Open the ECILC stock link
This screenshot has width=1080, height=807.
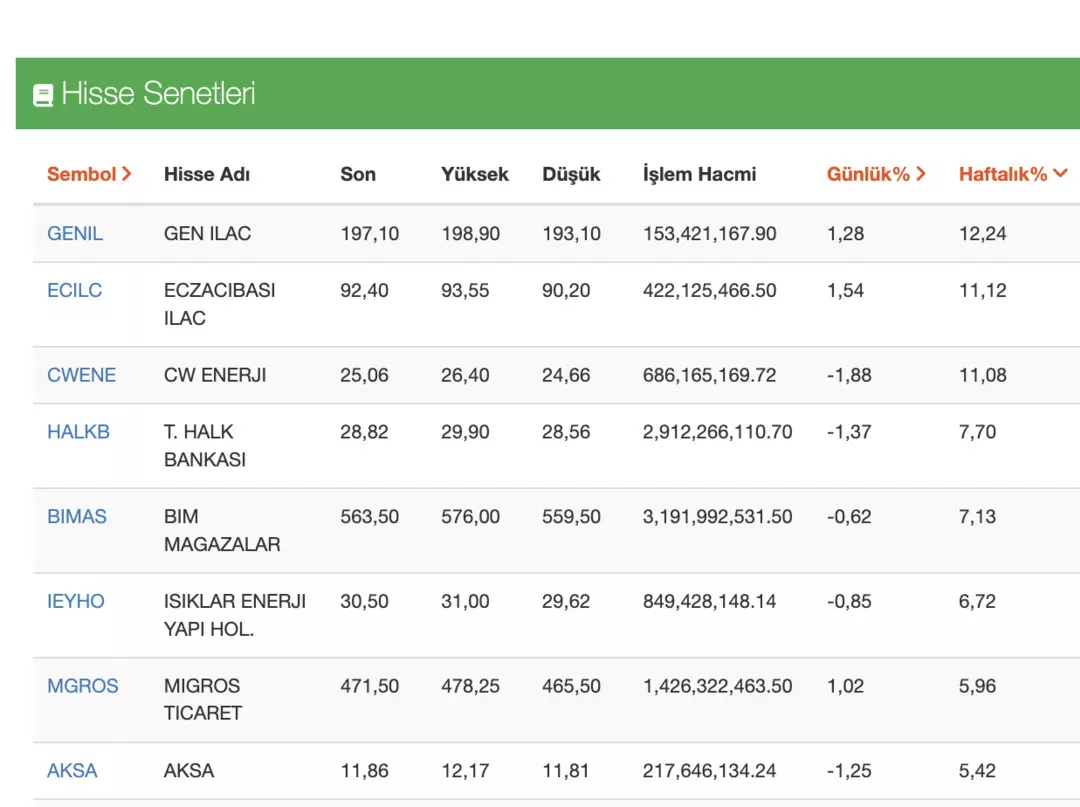tap(74, 290)
